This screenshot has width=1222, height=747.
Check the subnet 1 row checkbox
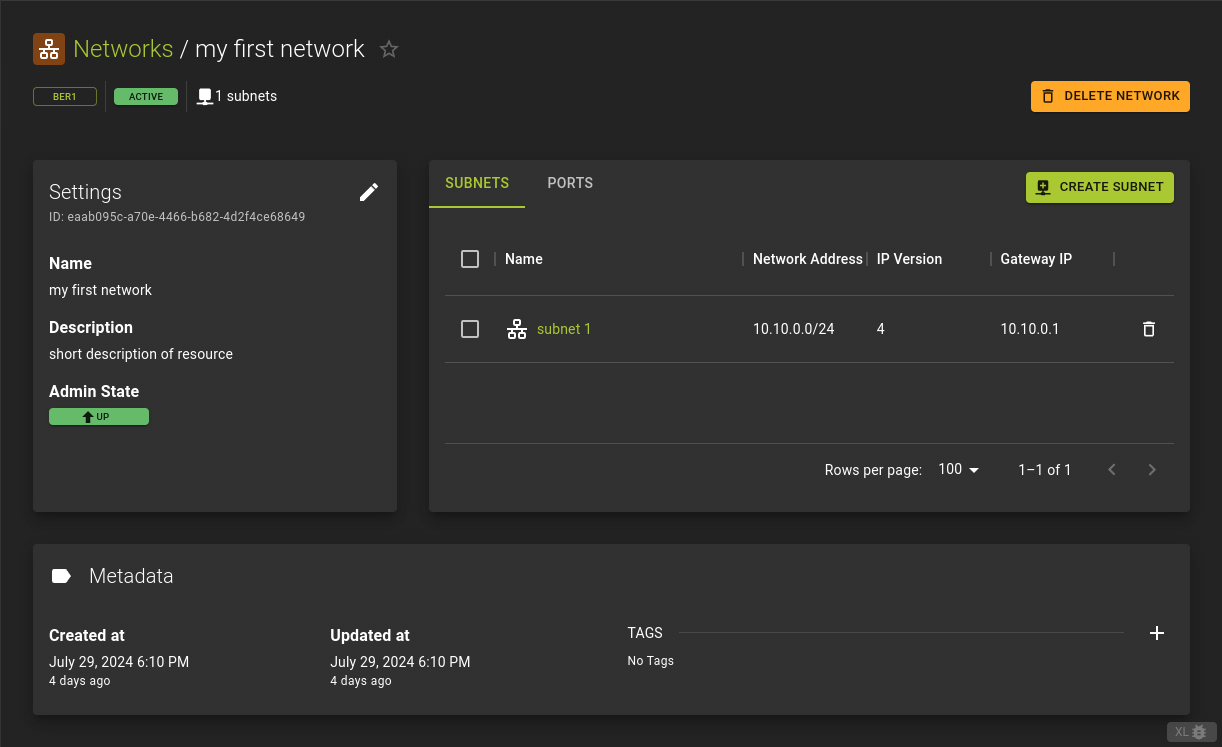(470, 329)
